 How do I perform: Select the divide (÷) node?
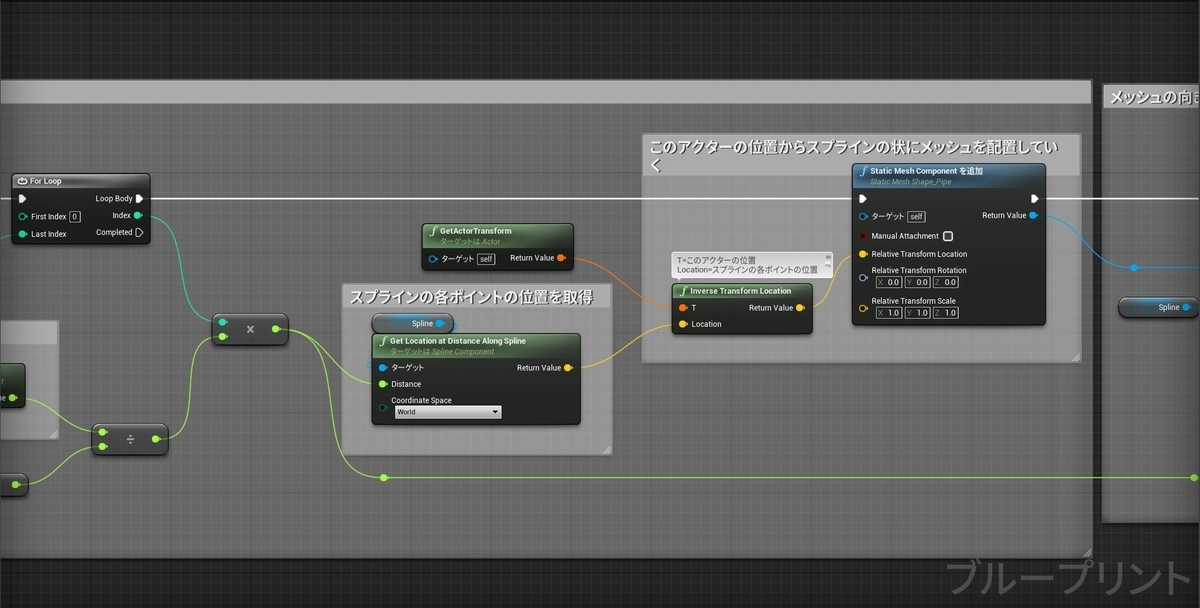click(x=130, y=439)
